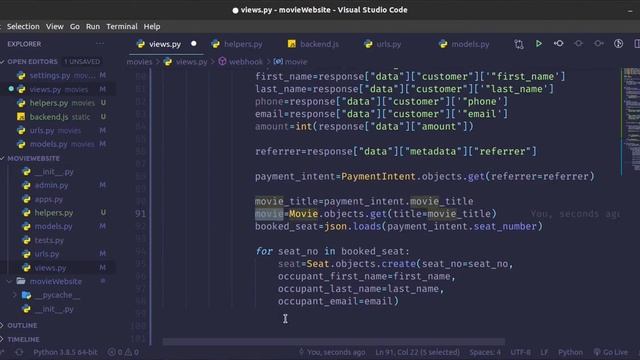
Task: Collapse the Open Editors section
Action: coord(33,62)
